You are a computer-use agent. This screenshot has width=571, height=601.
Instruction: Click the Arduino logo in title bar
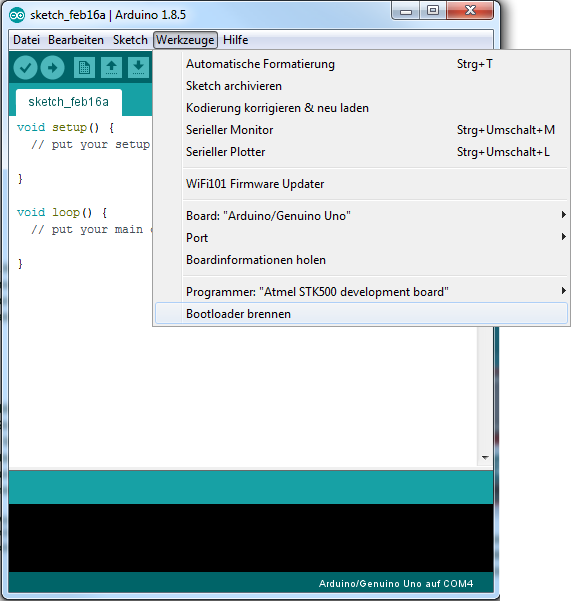[17, 15]
